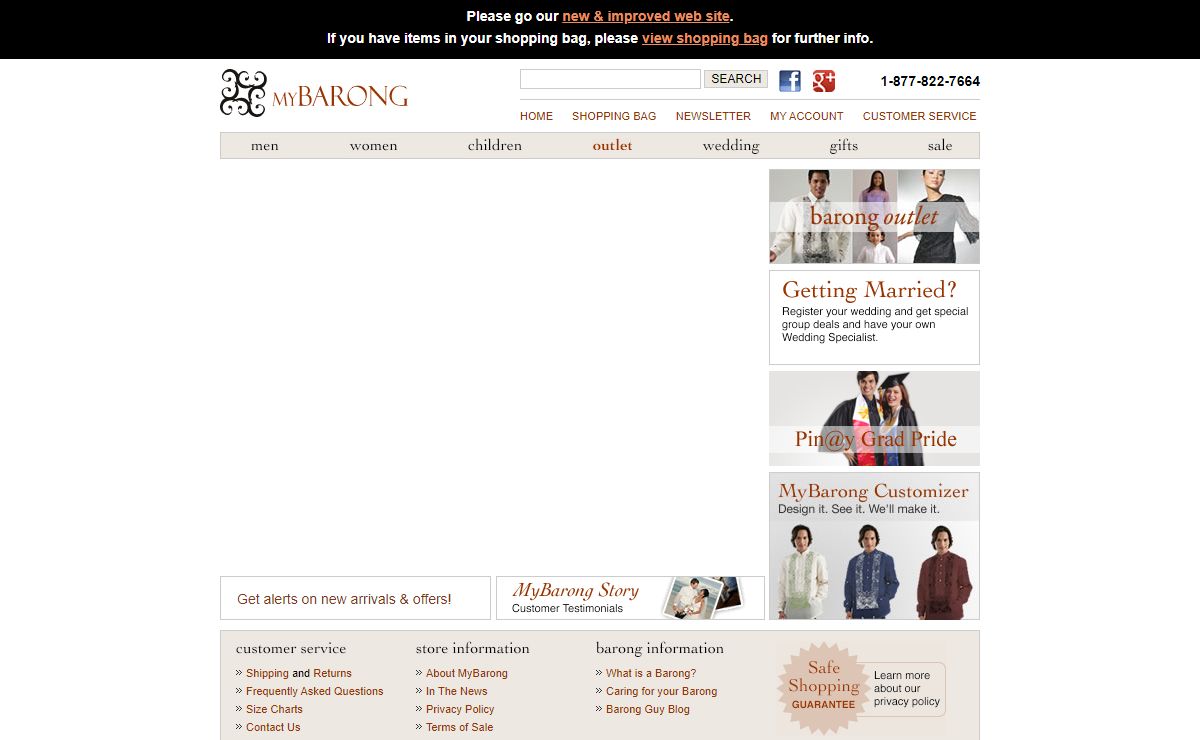This screenshot has height=740, width=1200.
Task: Select the children category tab
Action: (495, 146)
